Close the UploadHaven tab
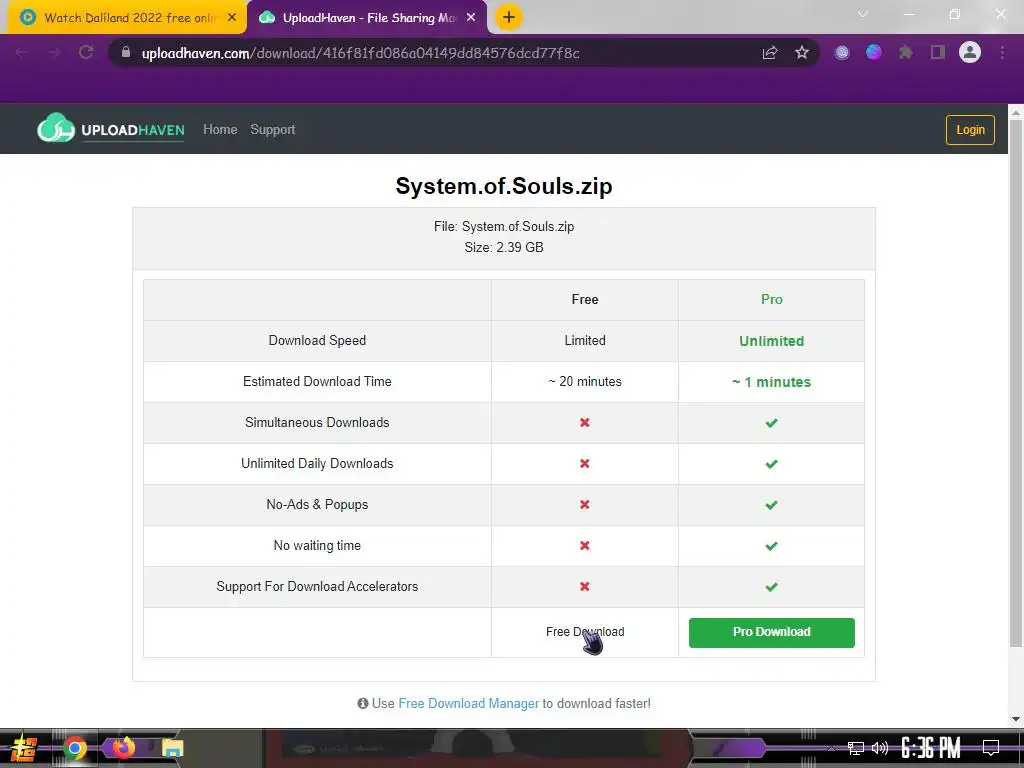1024x768 pixels. 471,18
